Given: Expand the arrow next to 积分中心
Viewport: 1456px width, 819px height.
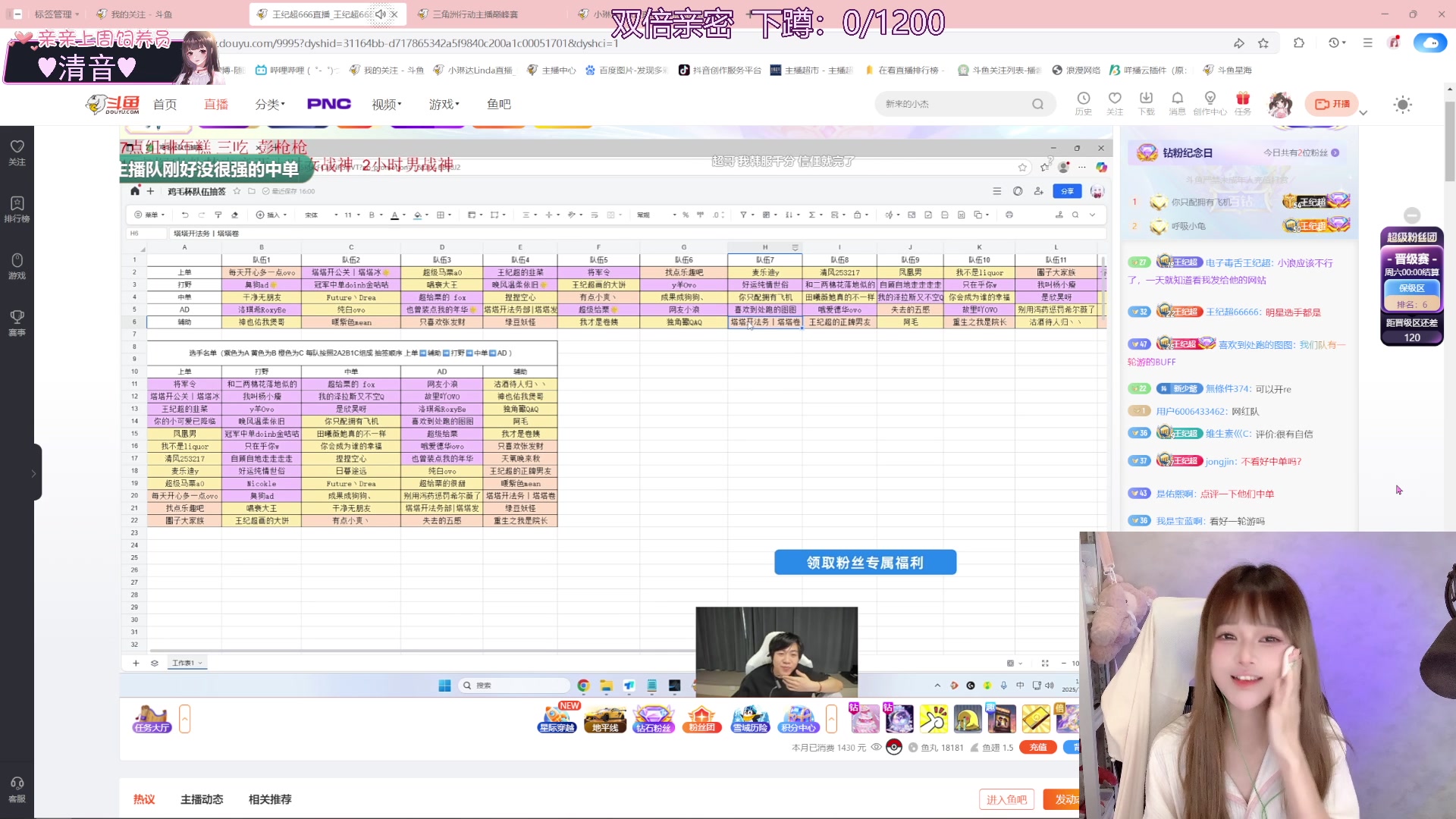Looking at the screenshot, I should tap(831, 718).
